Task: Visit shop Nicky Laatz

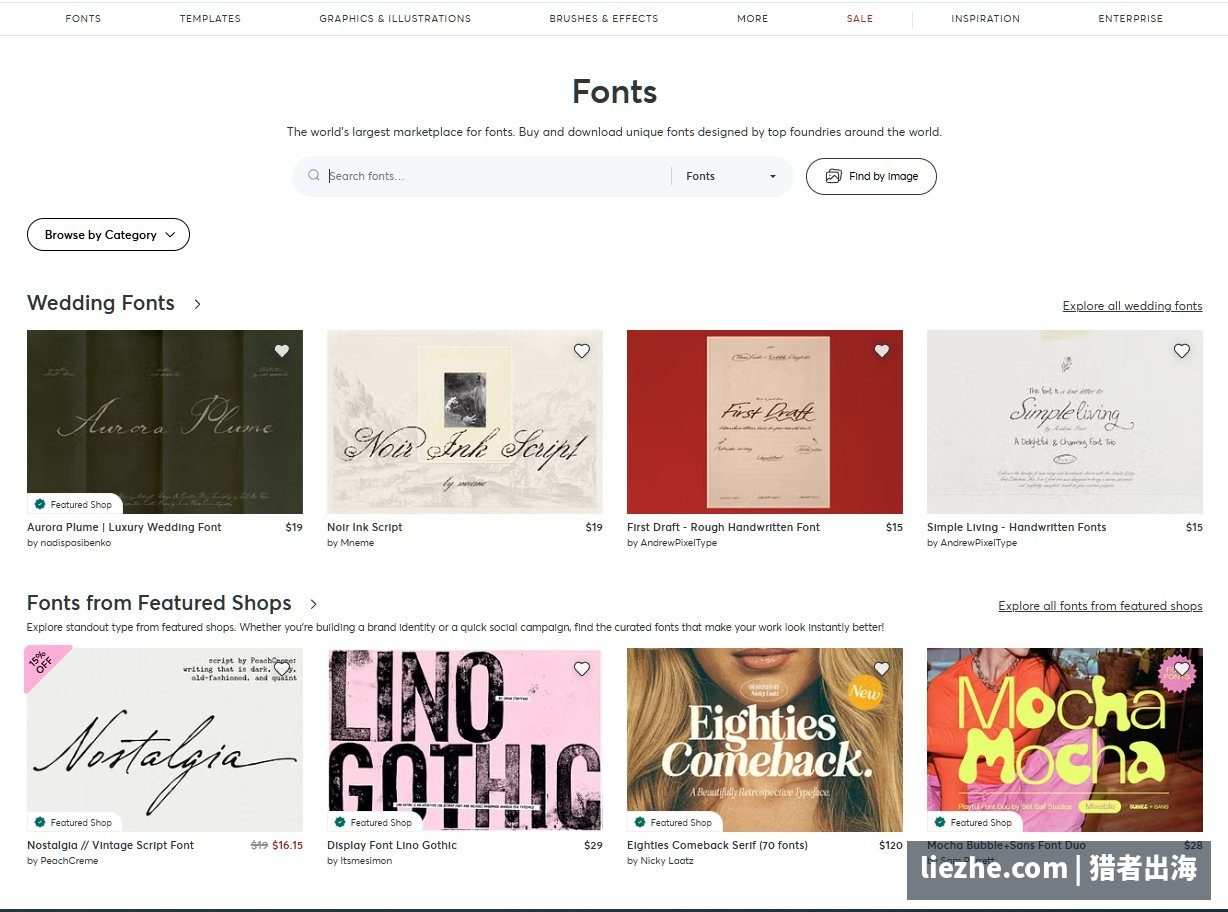Action: (666, 861)
